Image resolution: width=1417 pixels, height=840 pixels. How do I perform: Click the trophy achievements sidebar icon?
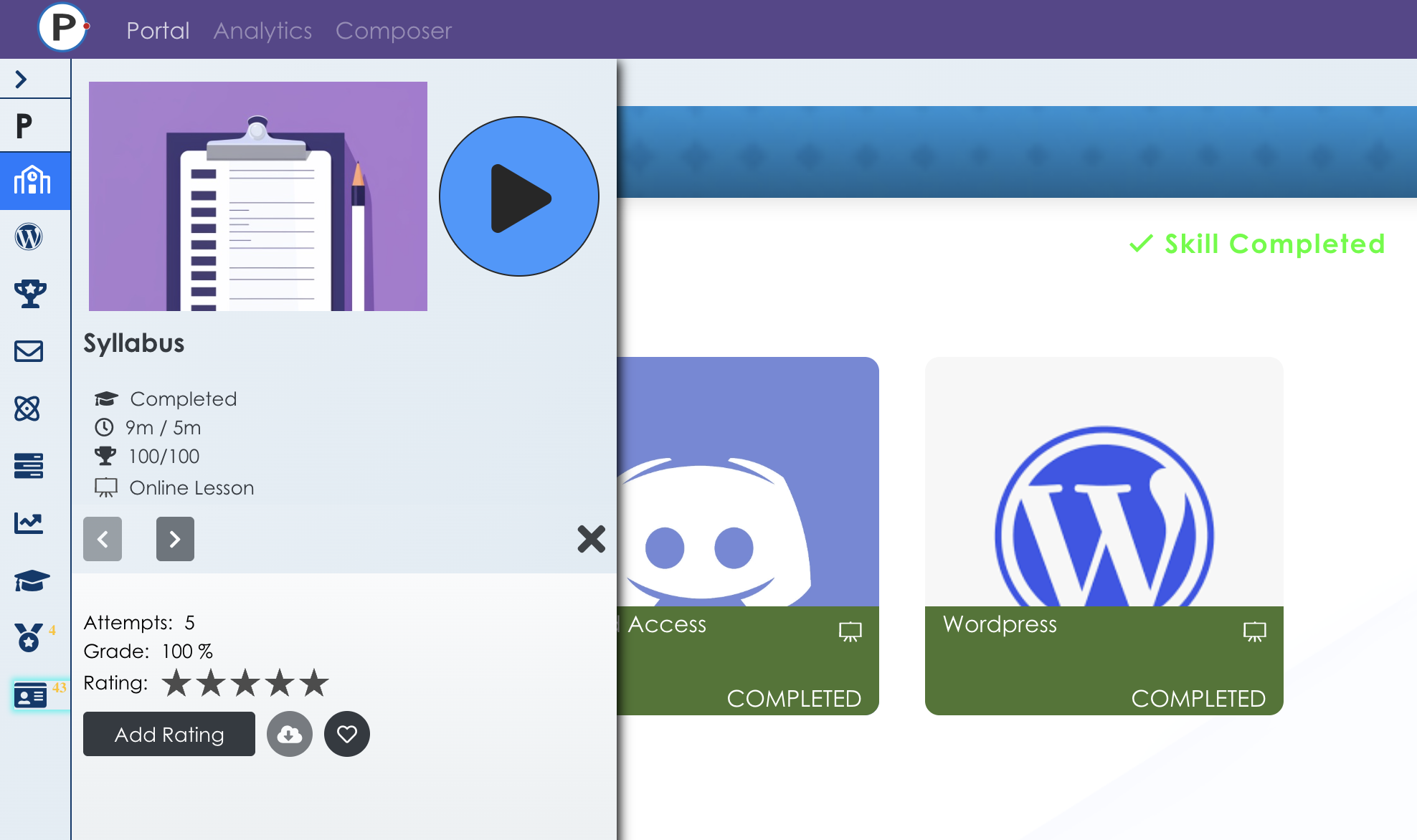tap(29, 294)
